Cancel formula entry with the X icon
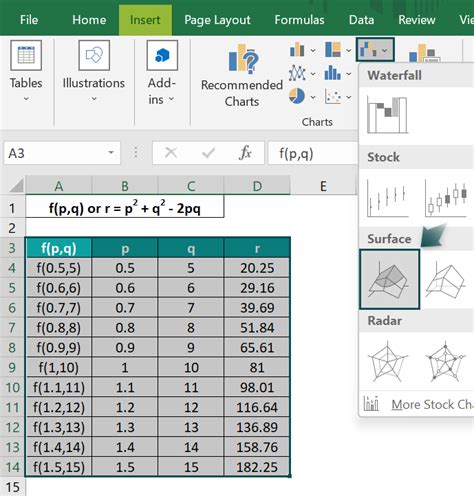Screen dimensions: 474x496 click(x=171, y=153)
